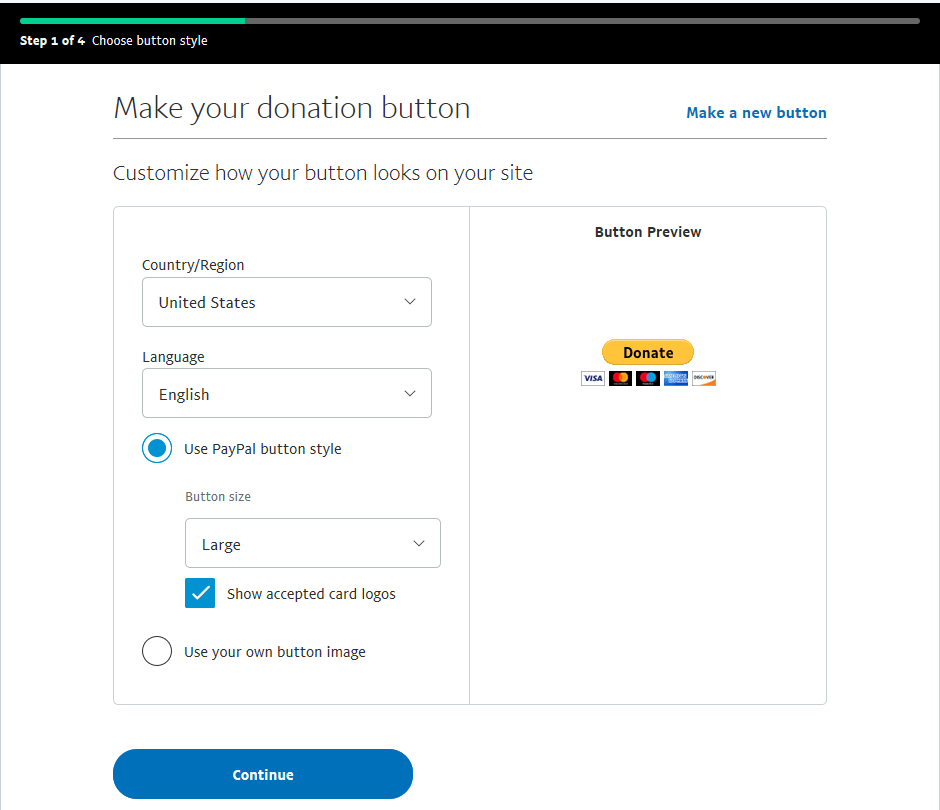940x810 pixels.
Task: Click the "Country/Region" field label
Action: pos(193,265)
